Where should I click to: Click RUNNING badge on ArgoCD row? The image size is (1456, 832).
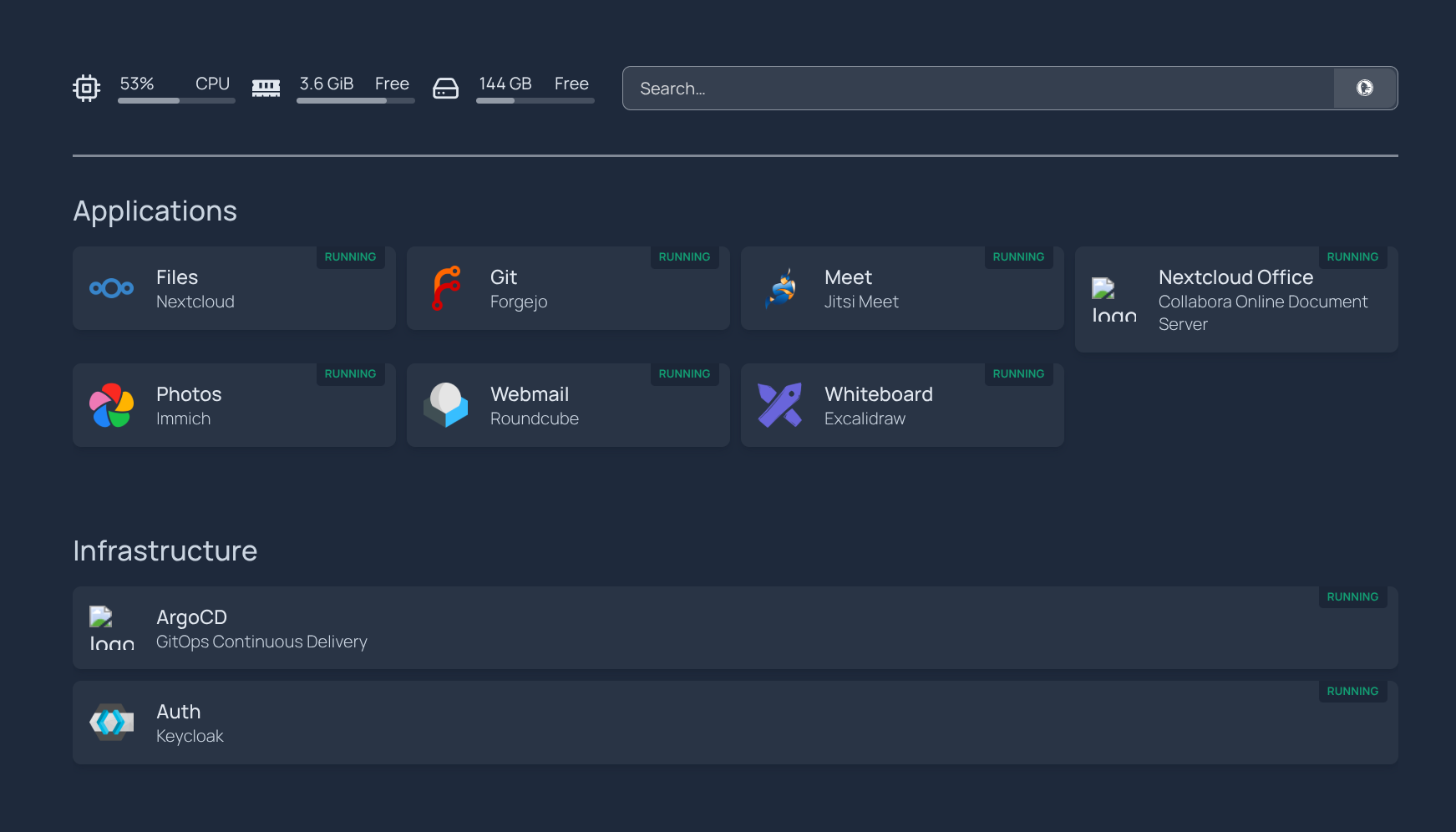[x=1352, y=597]
